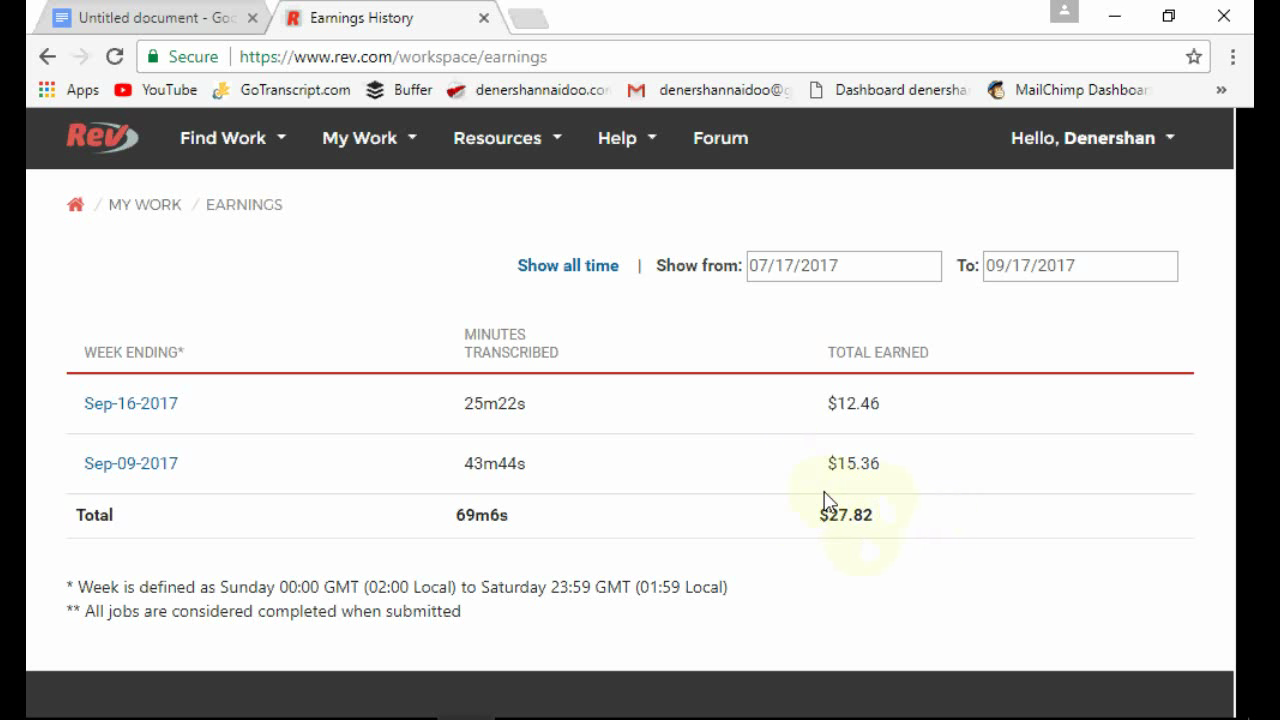Select the $12.46 earned value
1280x720 pixels.
point(854,403)
